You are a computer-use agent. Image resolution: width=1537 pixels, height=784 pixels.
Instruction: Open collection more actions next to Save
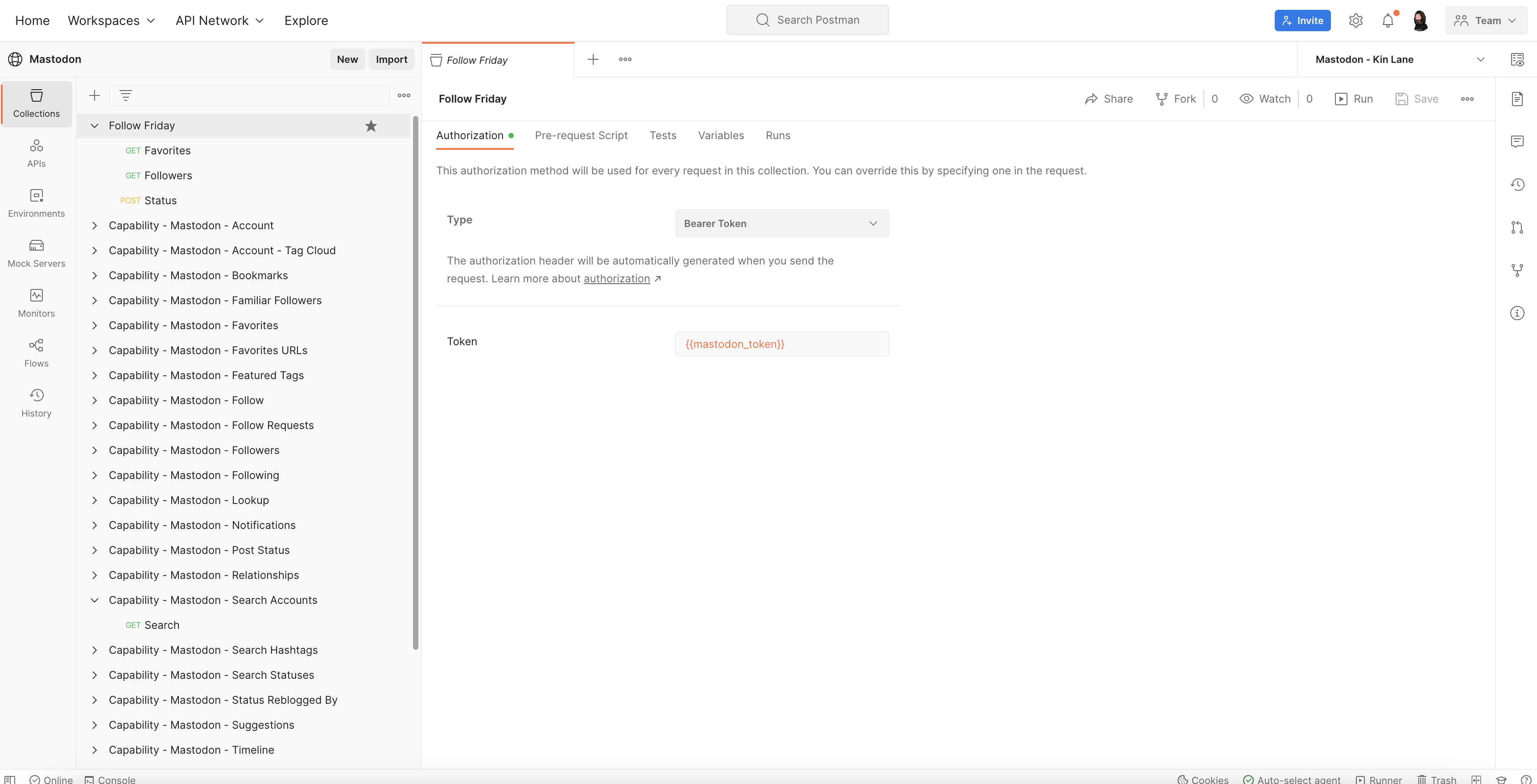point(1467,99)
